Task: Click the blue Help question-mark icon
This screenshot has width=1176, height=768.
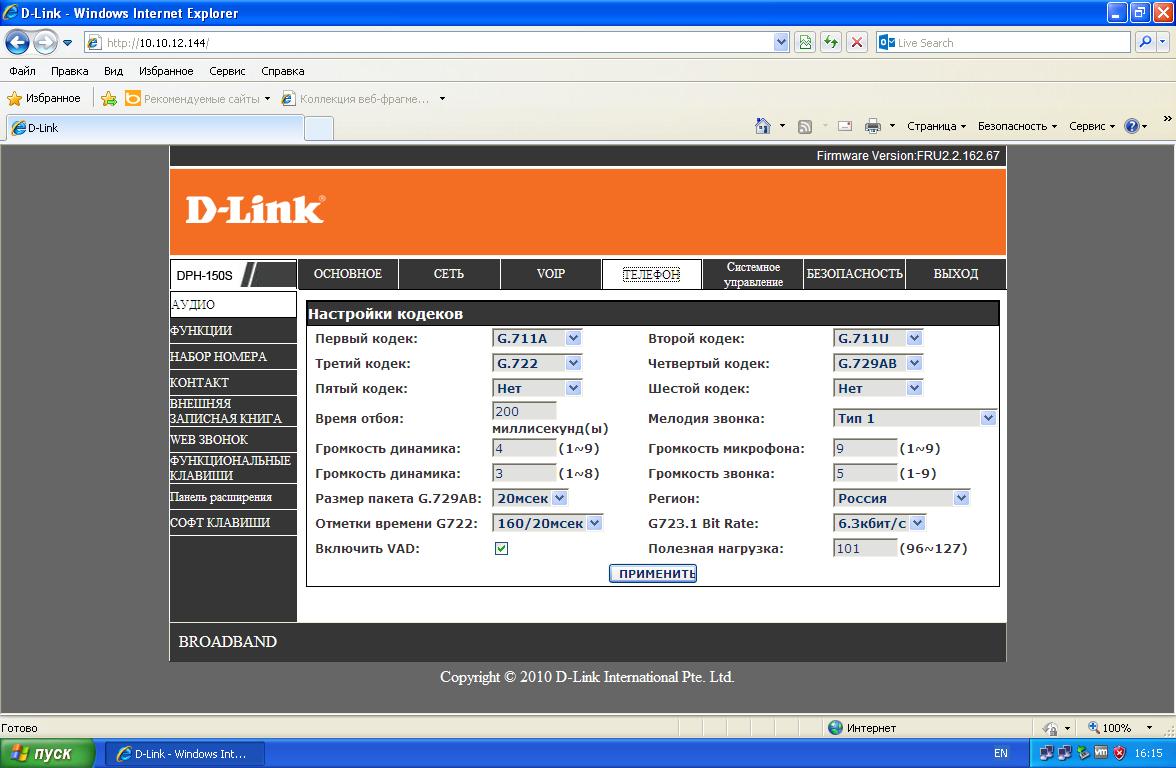Action: (x=1131, y=126)
